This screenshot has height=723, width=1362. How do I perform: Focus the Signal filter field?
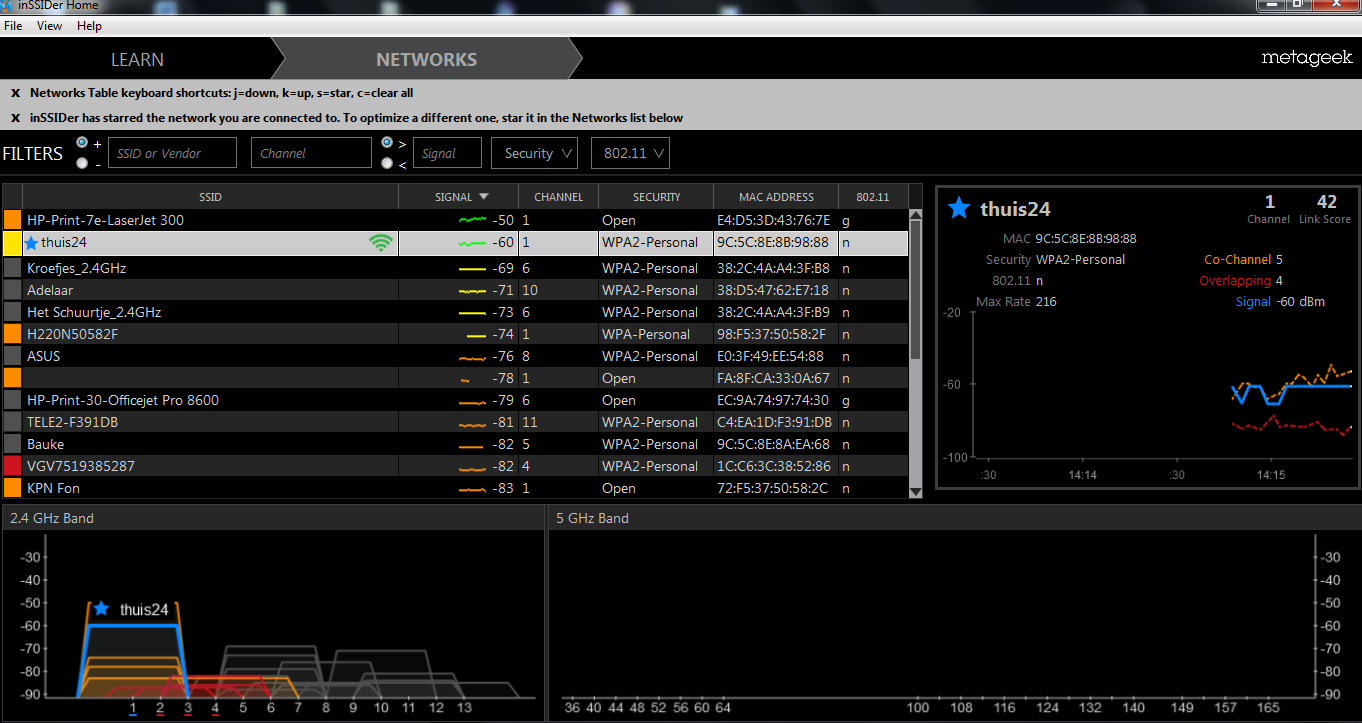(447, 153)
